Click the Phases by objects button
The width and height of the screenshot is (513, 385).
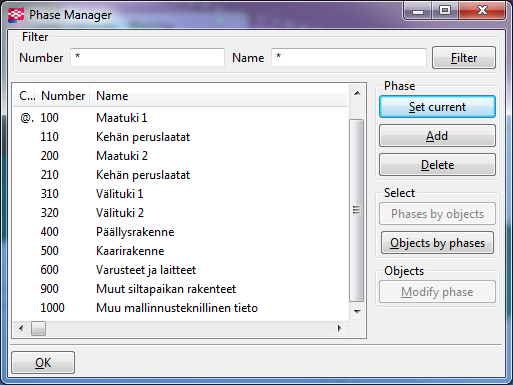437,214
